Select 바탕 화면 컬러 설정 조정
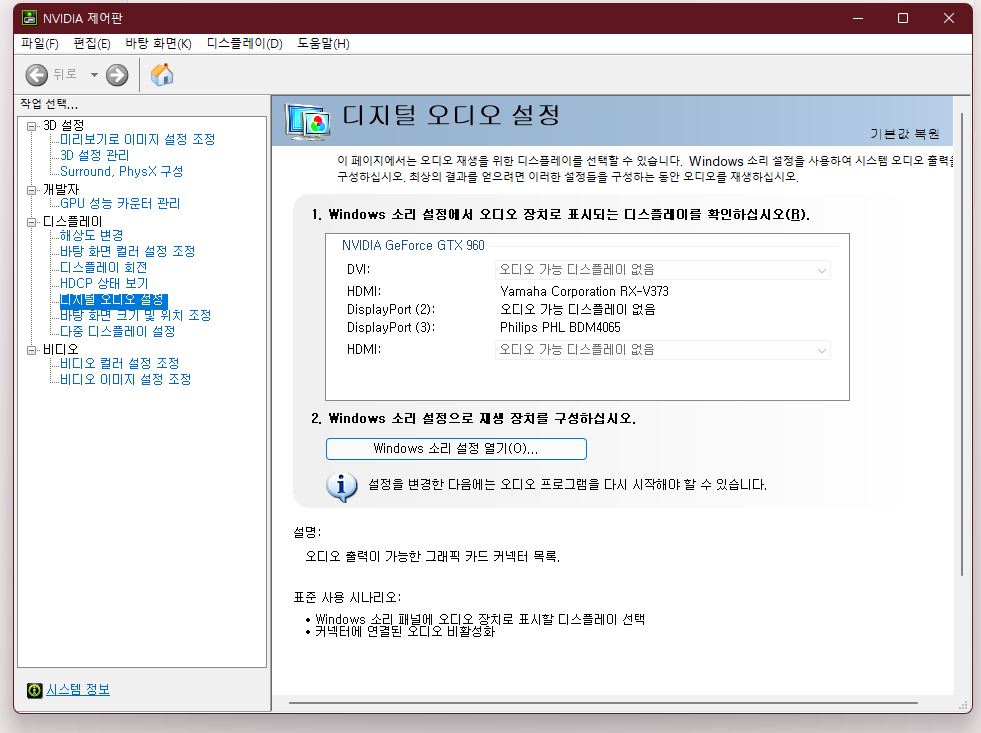 128,251
